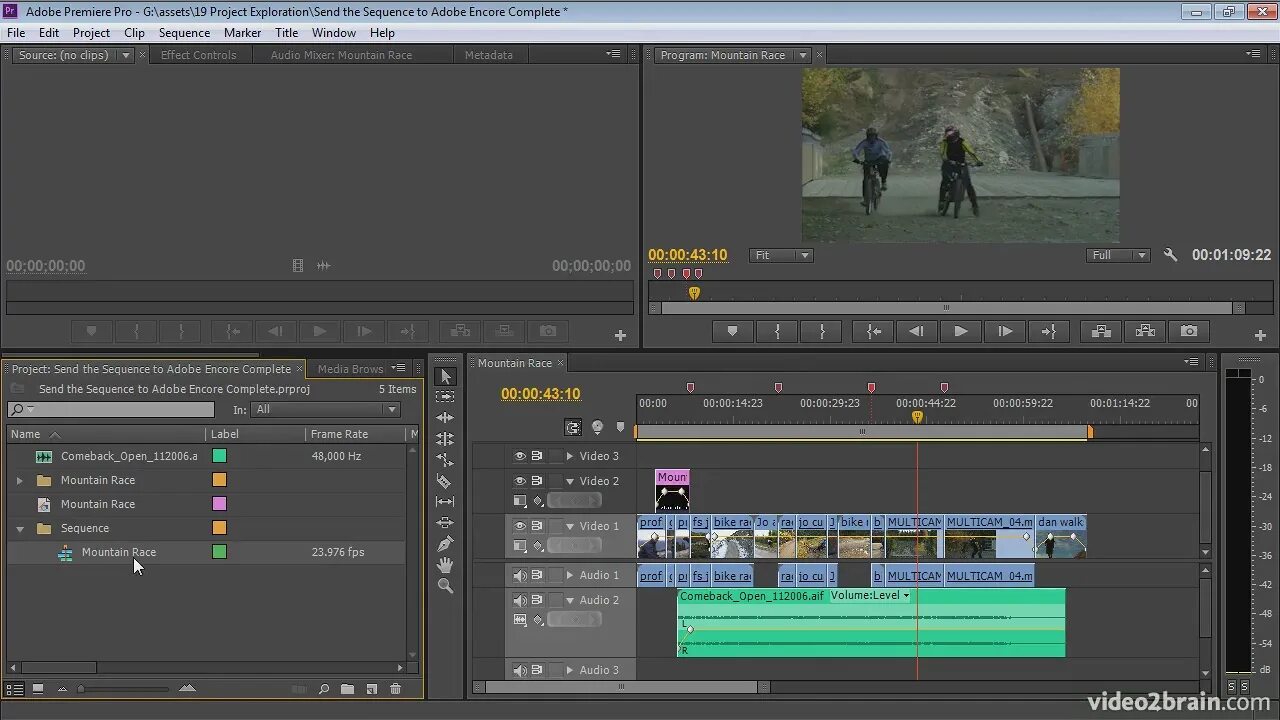This screenshot has height=720, width=1280.
Task: Open the Sequence menu
Action: (184, 33)
